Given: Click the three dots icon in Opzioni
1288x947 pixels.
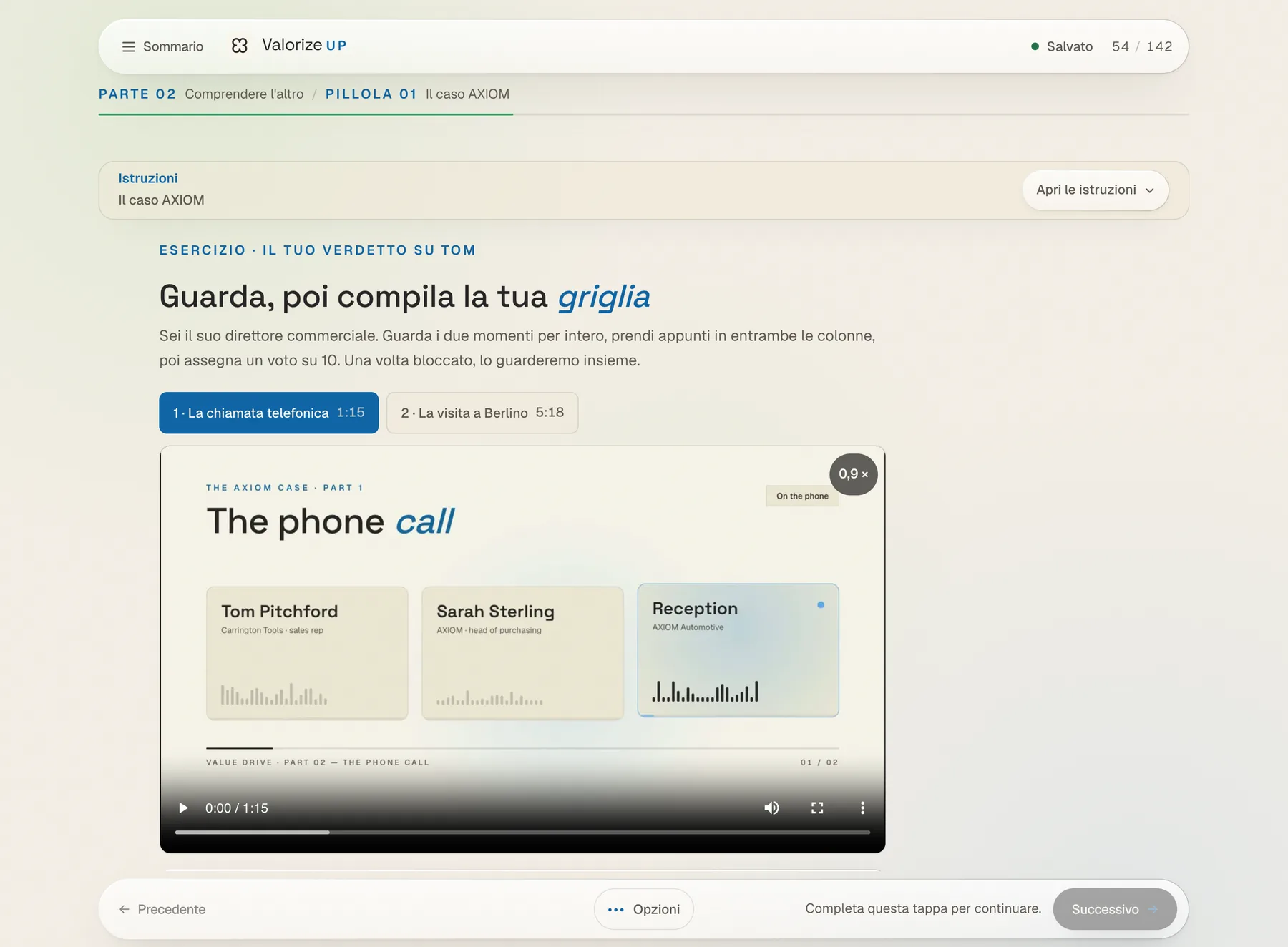Looking at the screenshot, I should pos(615,910).
